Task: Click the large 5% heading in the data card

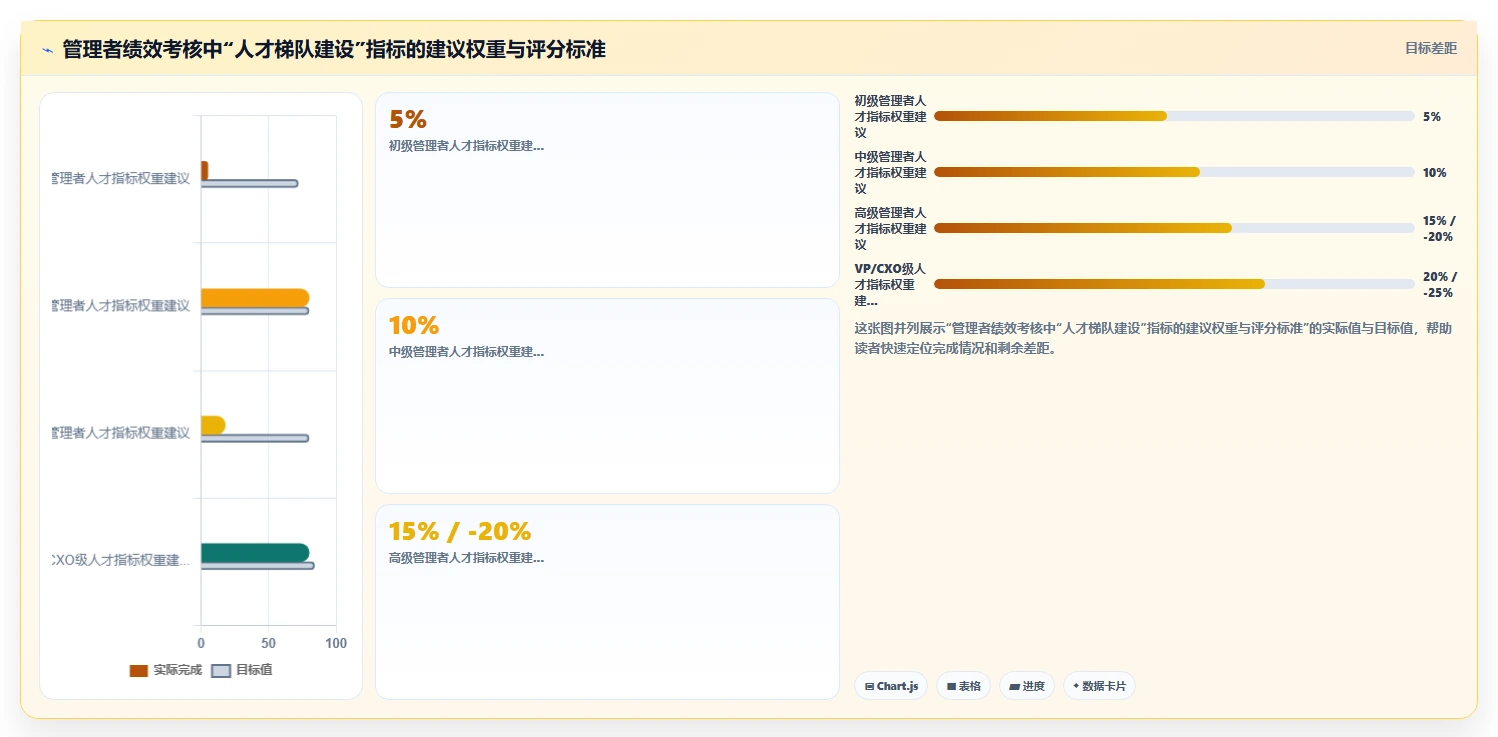Action: click(x=408, y=120)
